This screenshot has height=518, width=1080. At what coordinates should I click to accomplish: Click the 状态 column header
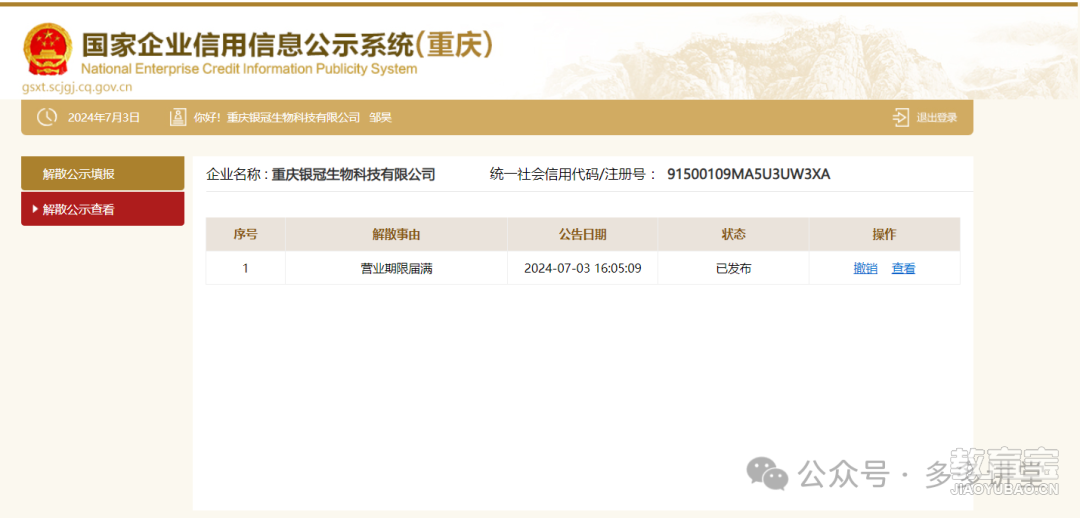tap(734, 234)
